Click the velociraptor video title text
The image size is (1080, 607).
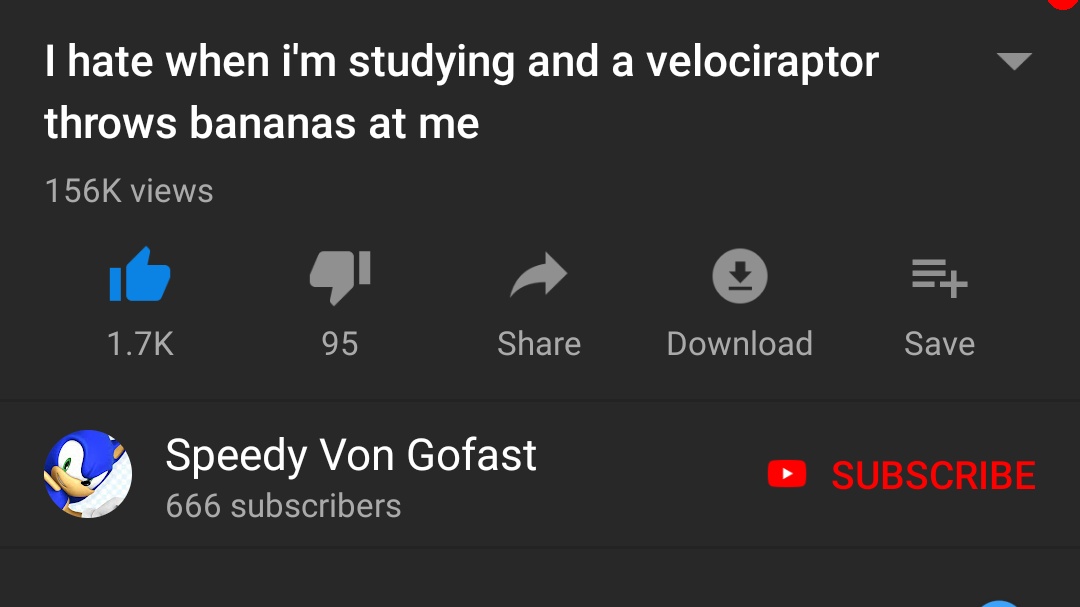(460, 92)
